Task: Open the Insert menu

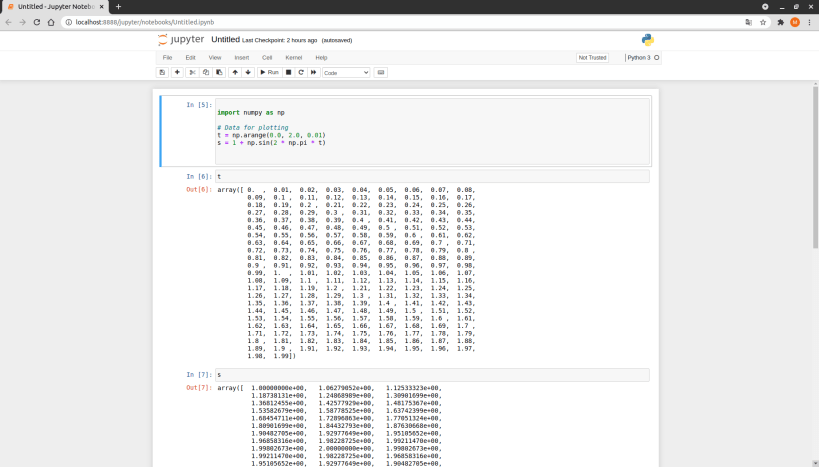Action: pos(242,57)
